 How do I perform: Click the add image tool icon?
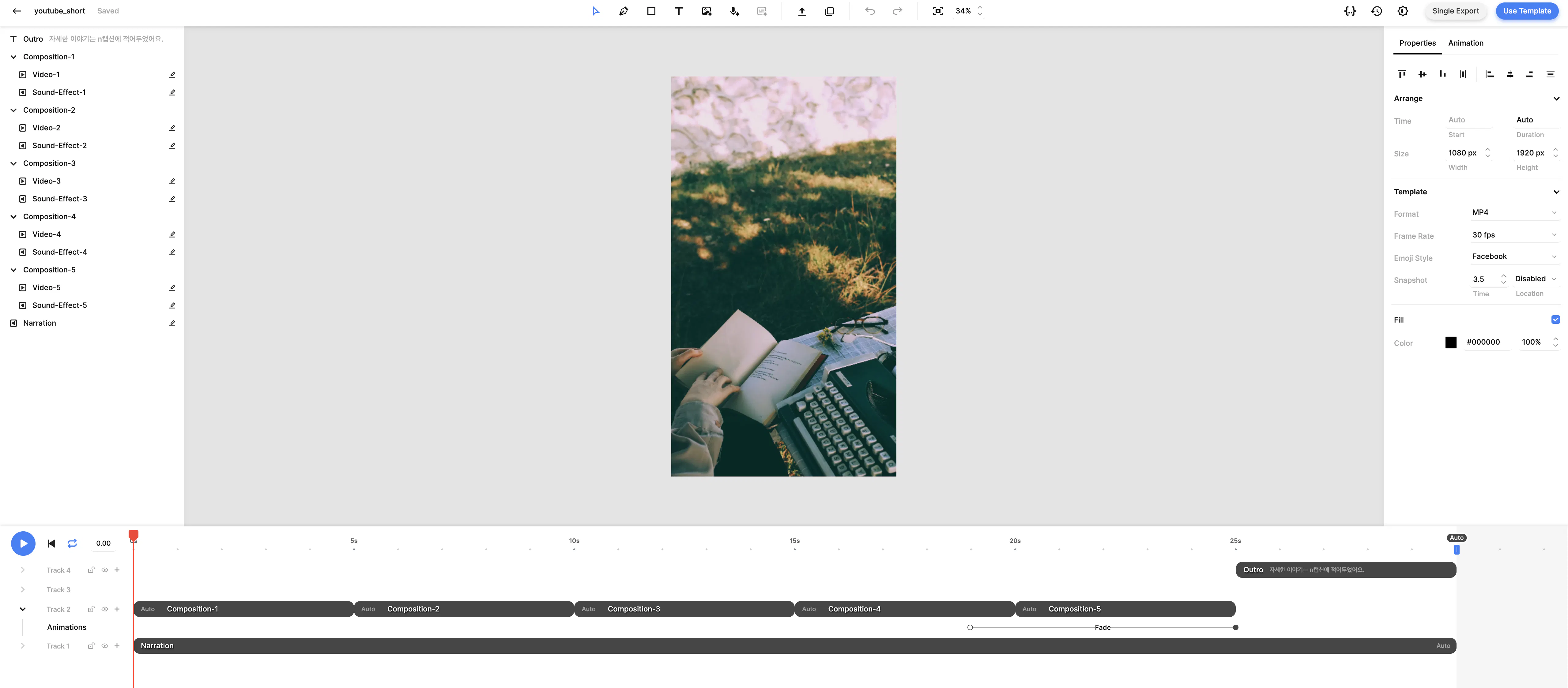[x=707, y=11]
